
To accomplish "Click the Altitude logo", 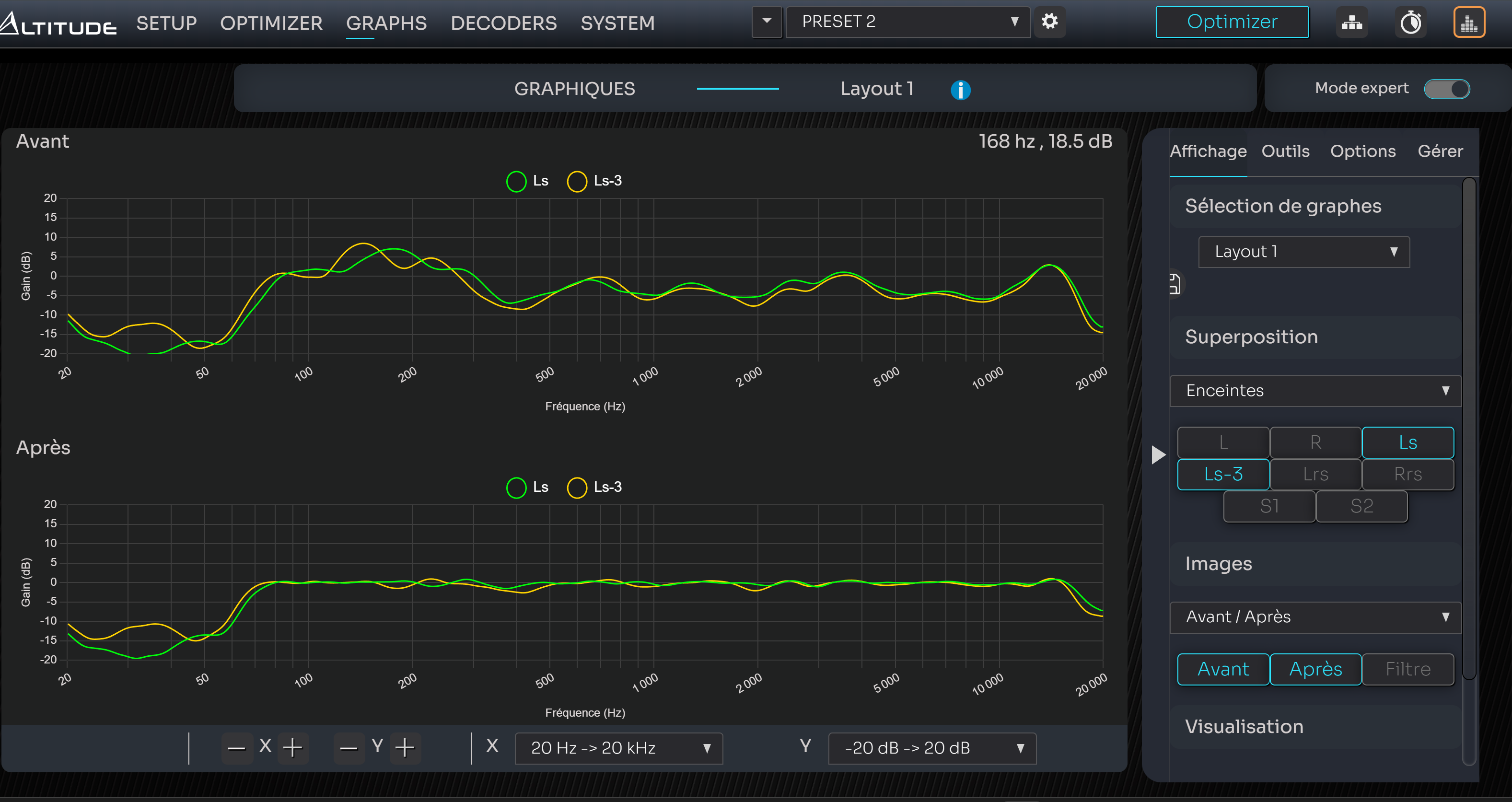I will [58, 23].
